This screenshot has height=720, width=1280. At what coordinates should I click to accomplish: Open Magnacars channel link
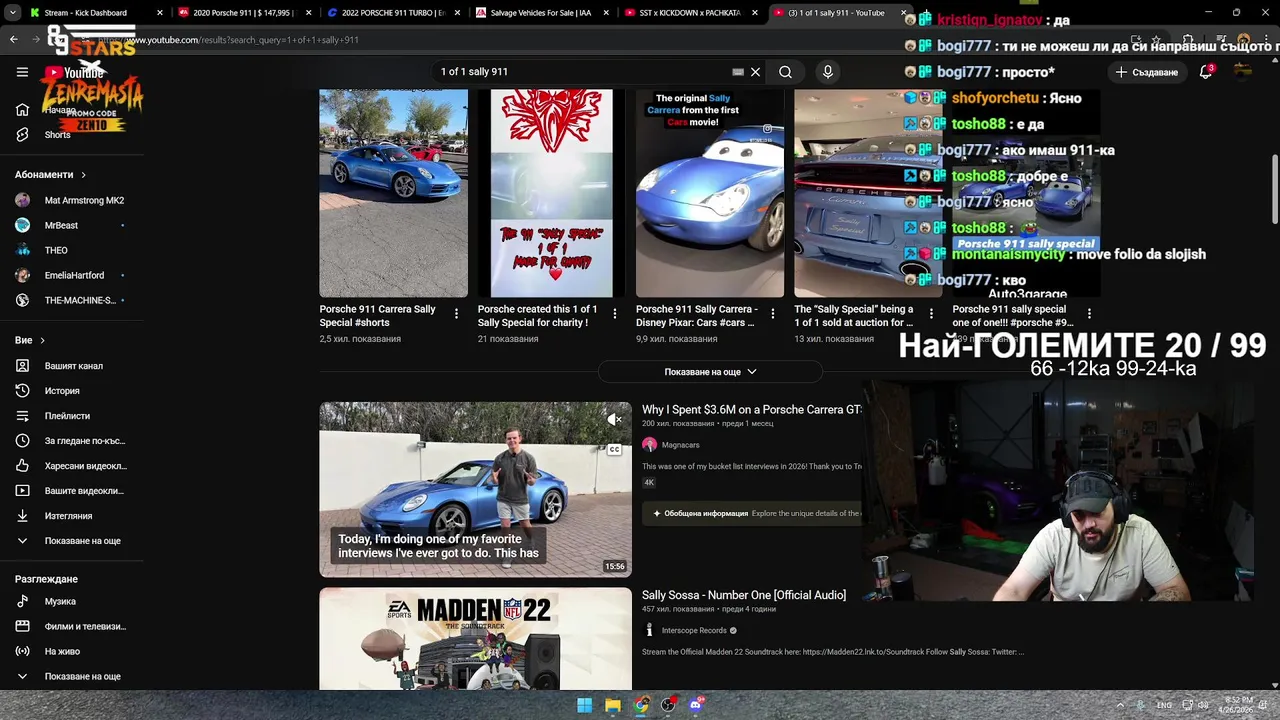pos(680,445)
